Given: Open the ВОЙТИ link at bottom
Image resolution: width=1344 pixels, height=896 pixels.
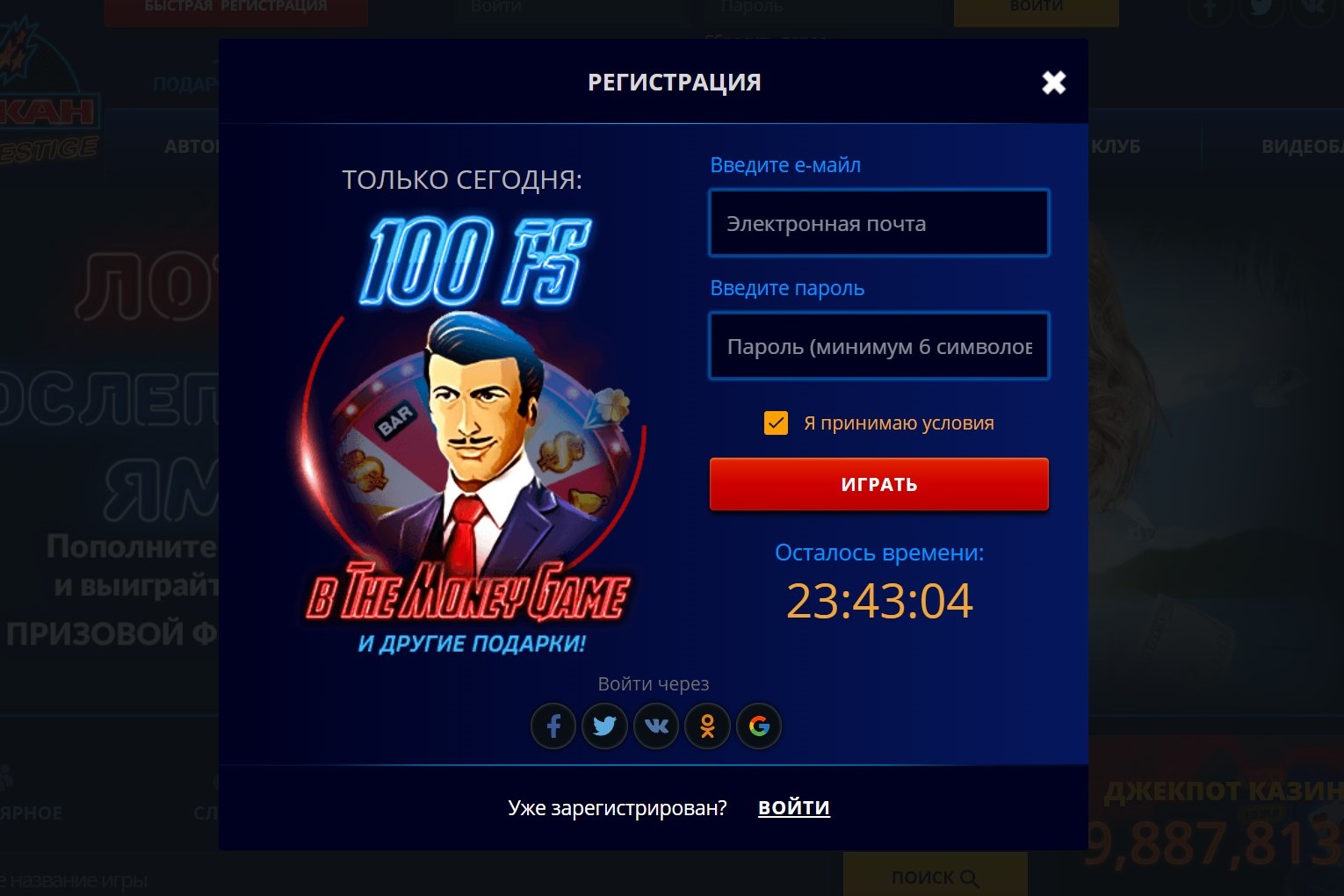Looking at the screenshot, I should coord(794,807).
